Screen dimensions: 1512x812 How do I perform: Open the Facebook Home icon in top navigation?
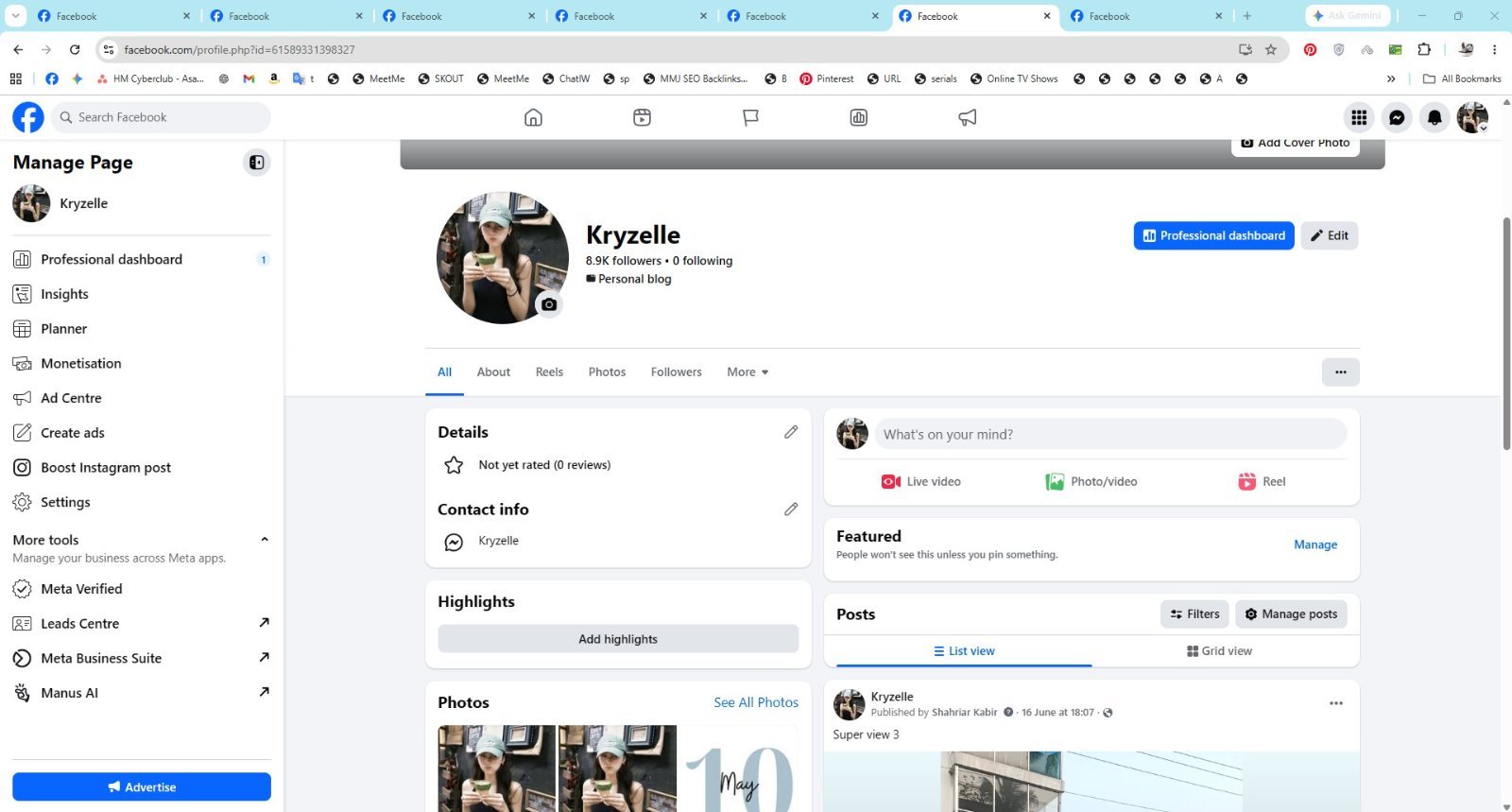point(533,117)
